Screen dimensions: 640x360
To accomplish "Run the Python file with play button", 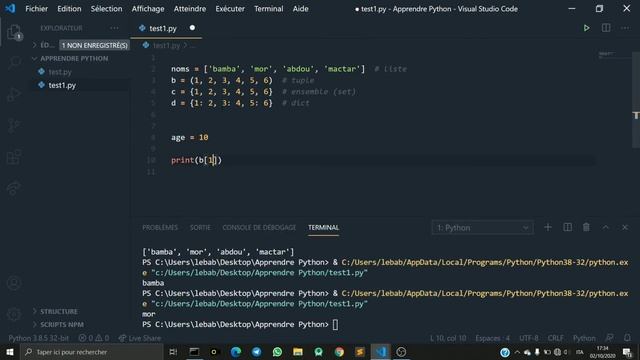I will [x=586, y=28].
